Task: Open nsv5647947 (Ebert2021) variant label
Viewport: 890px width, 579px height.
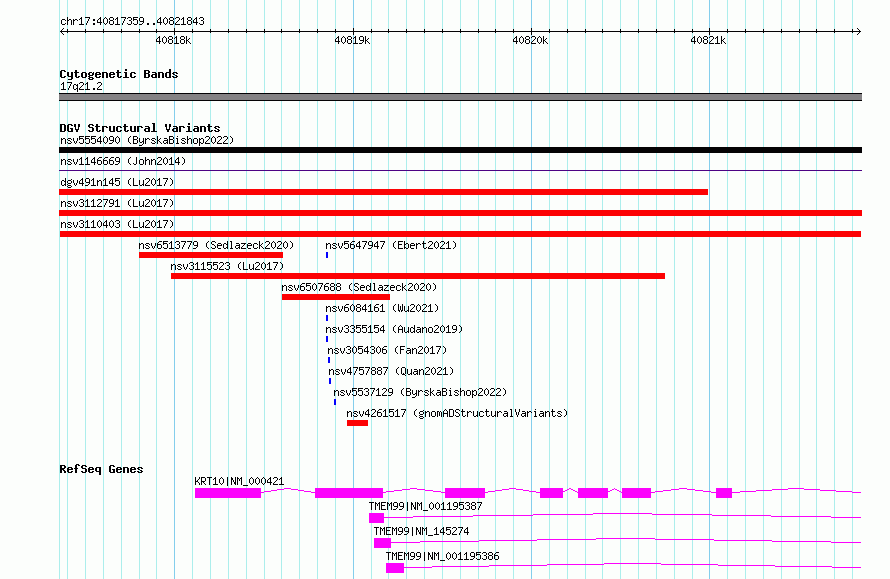Action: click(x=391, y=245)
